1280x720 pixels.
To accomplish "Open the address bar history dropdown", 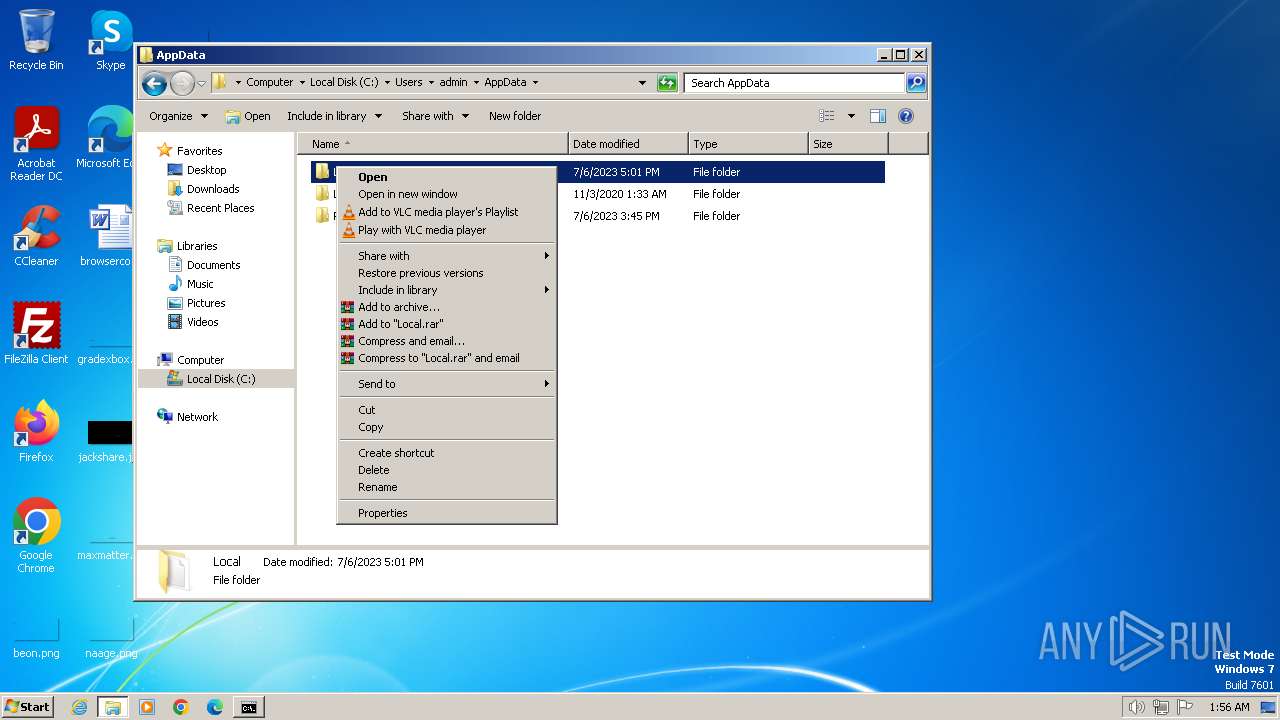I will pos(642,83).
